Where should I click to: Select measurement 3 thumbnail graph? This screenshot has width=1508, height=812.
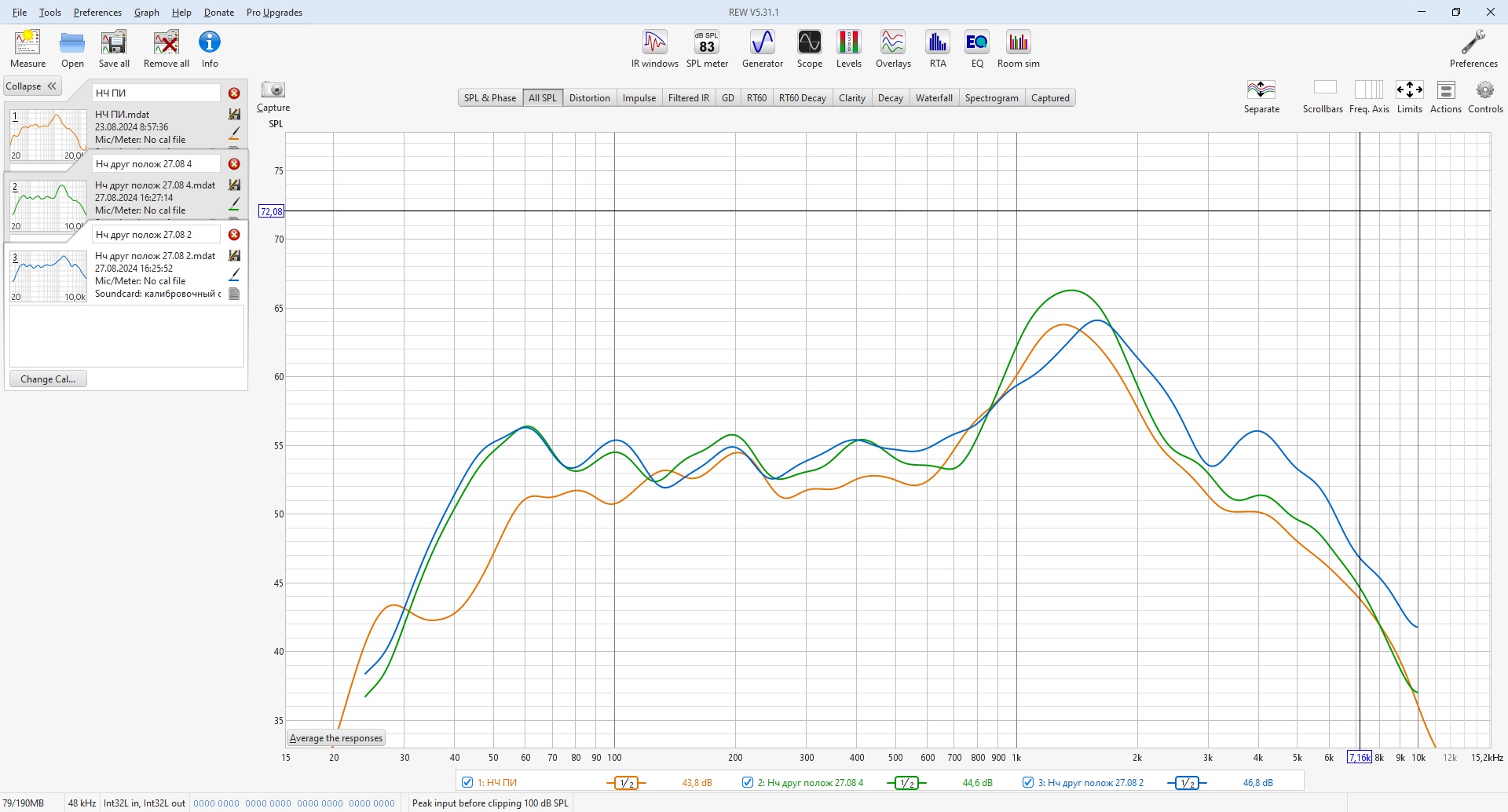coord(48,276)
